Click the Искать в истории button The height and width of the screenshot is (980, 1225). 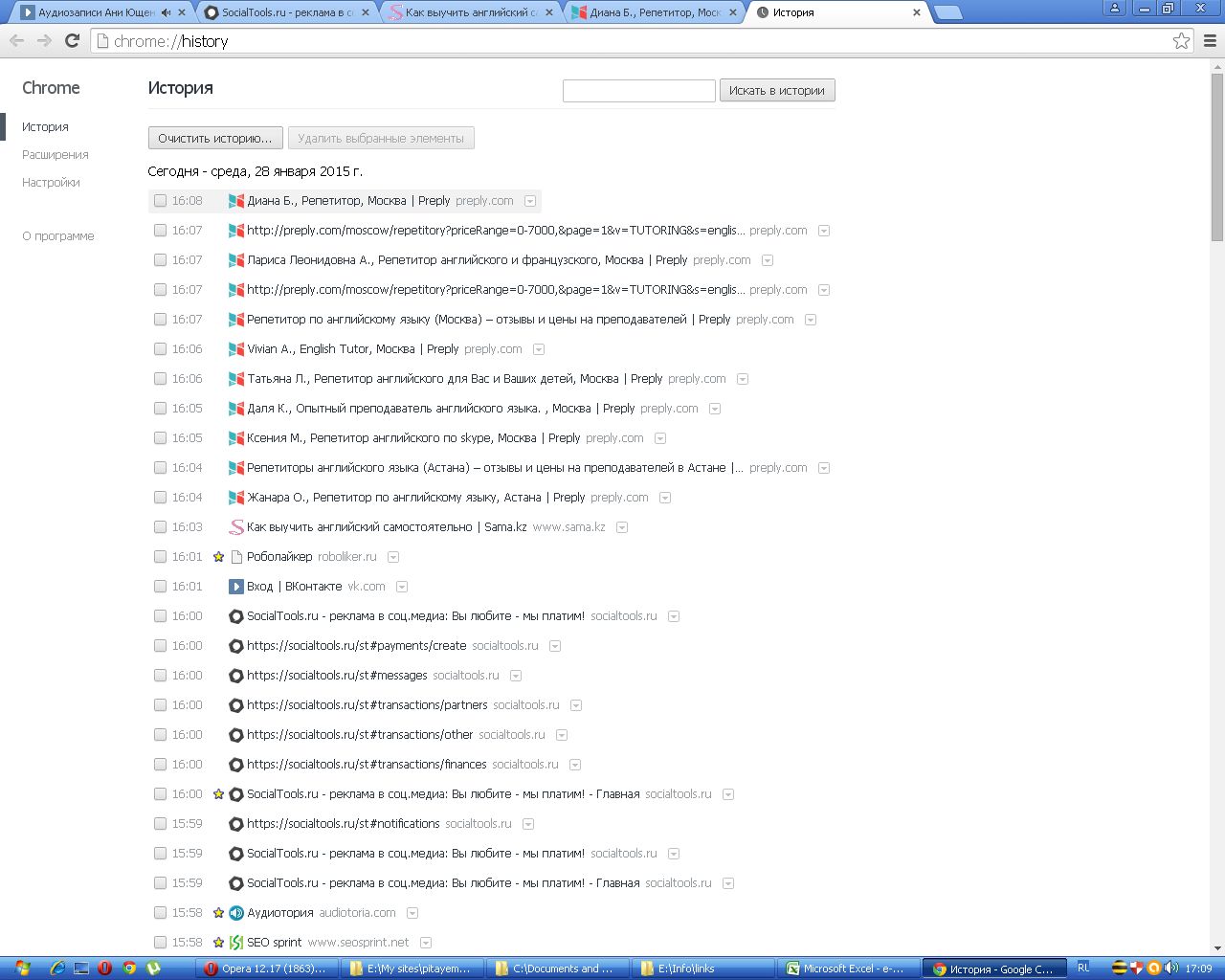777,90
